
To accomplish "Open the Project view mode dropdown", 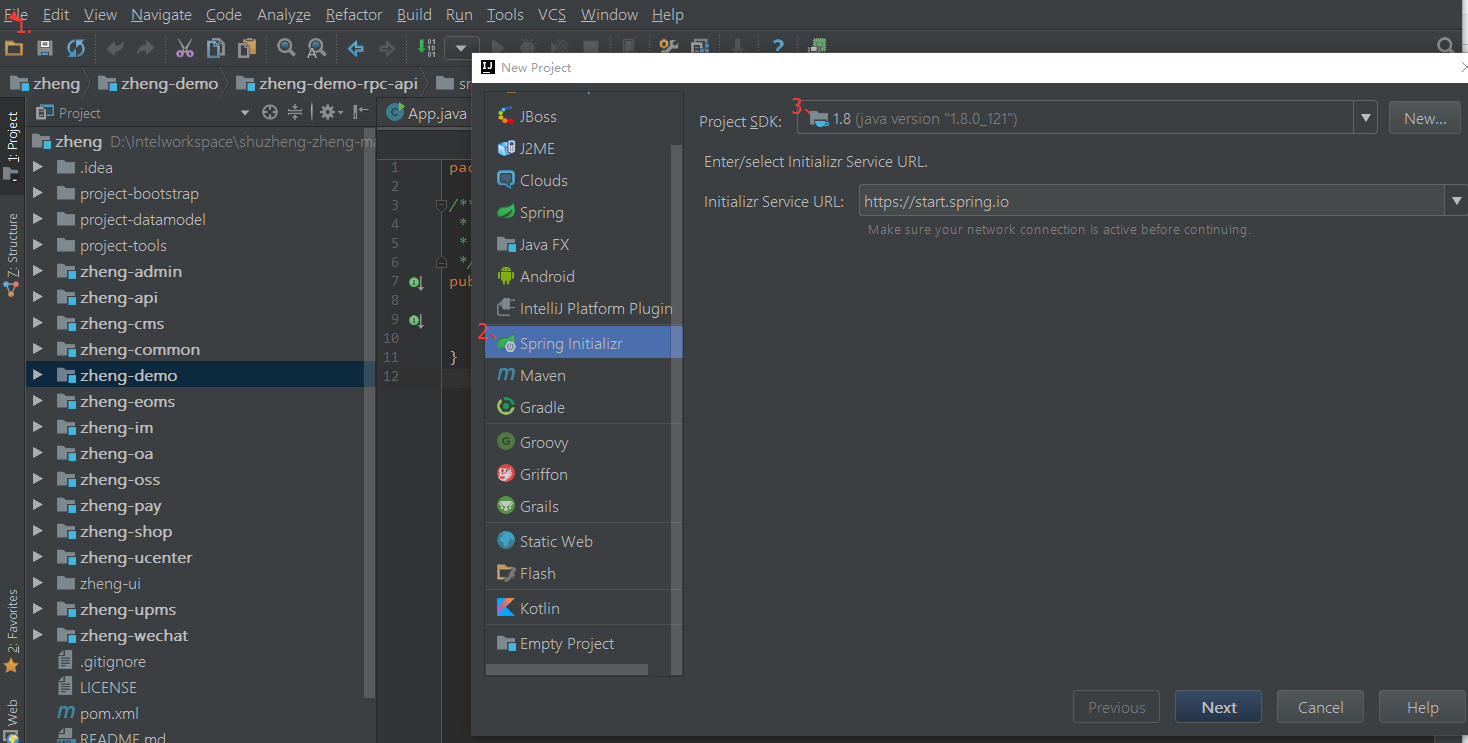I will click(x=245, y=113).
